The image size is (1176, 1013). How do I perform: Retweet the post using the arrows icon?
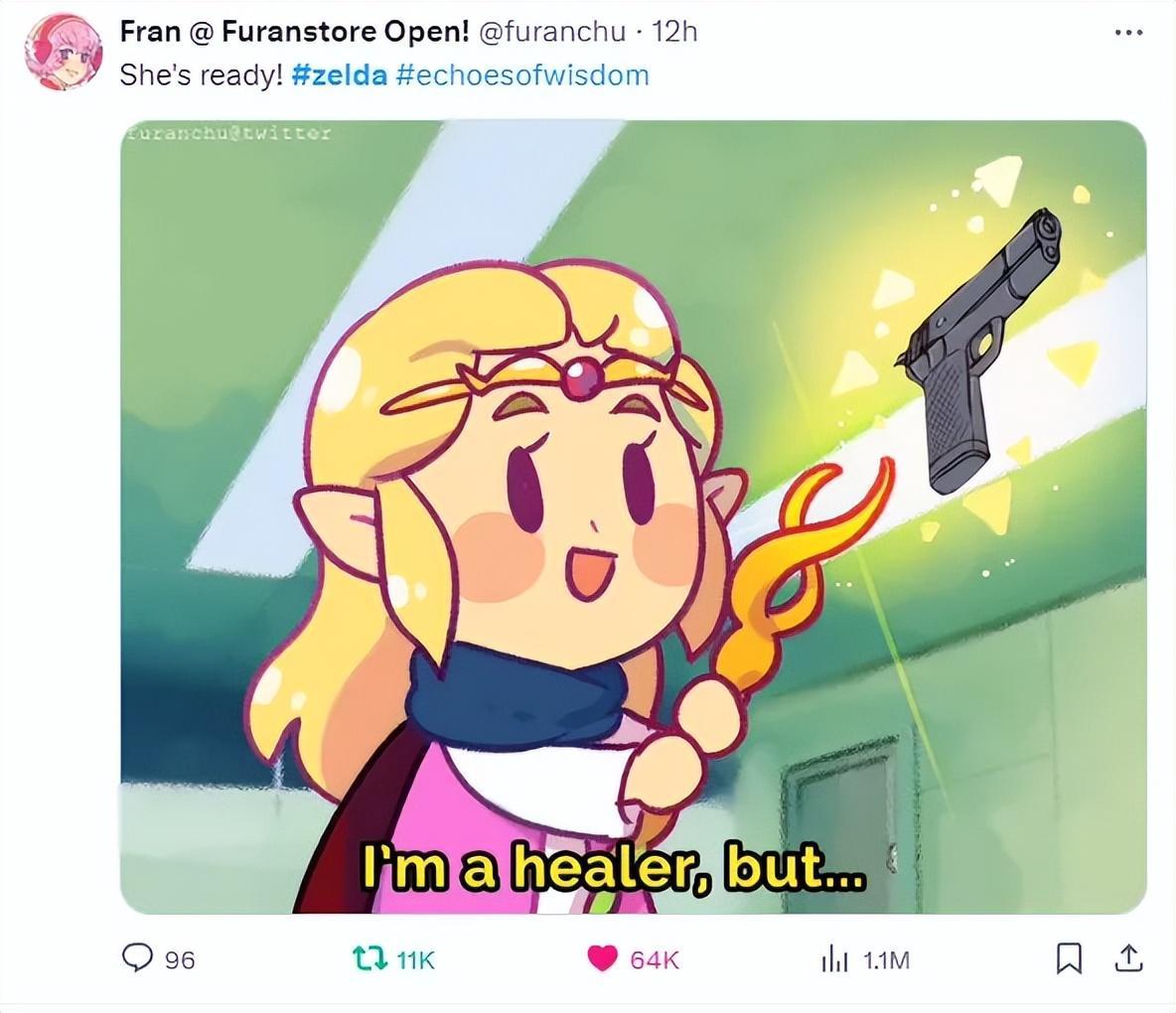click(x=369, y=958)
